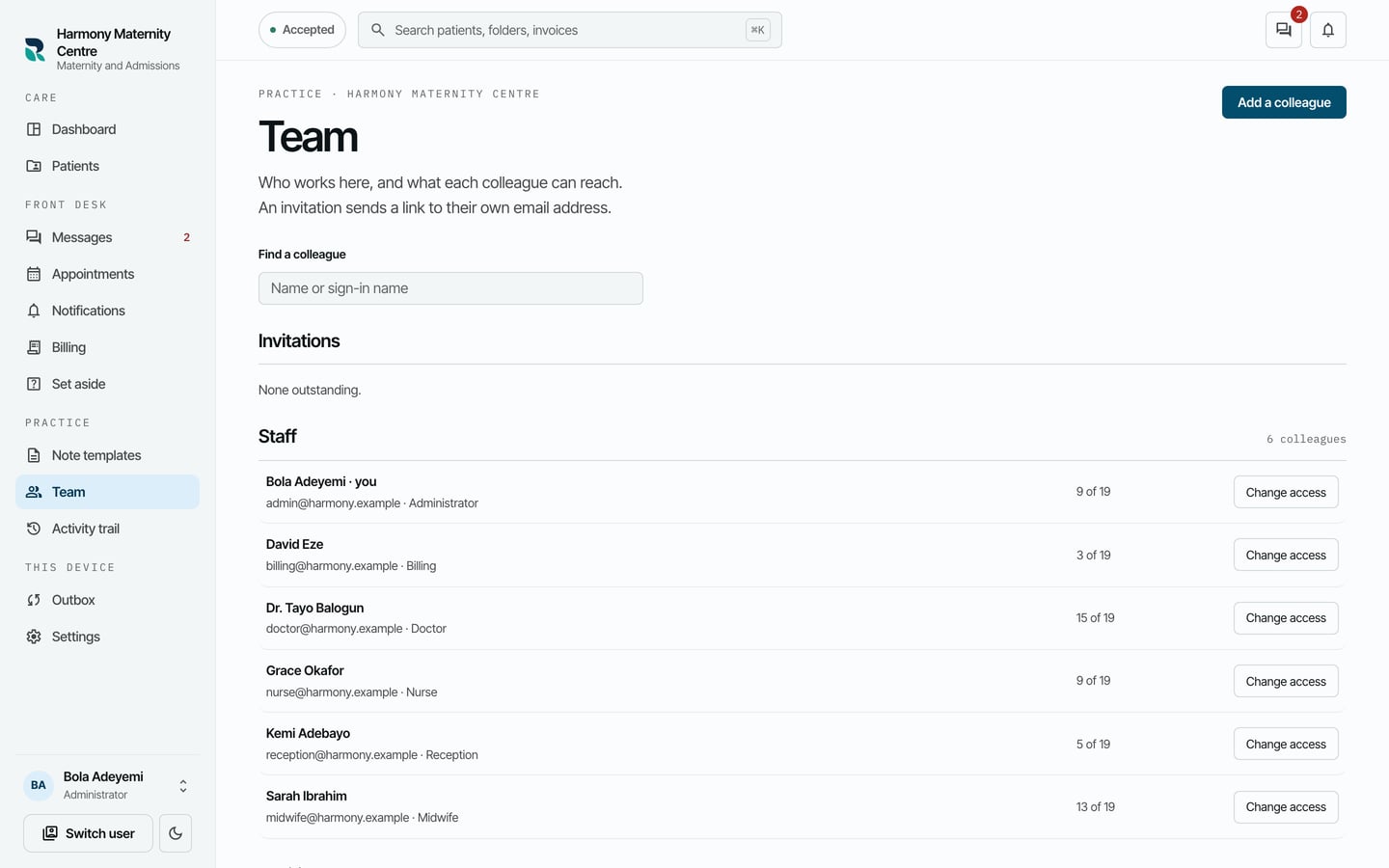Click the Settings gear icon
This screenshot has height=868, width=1389.
34,637
